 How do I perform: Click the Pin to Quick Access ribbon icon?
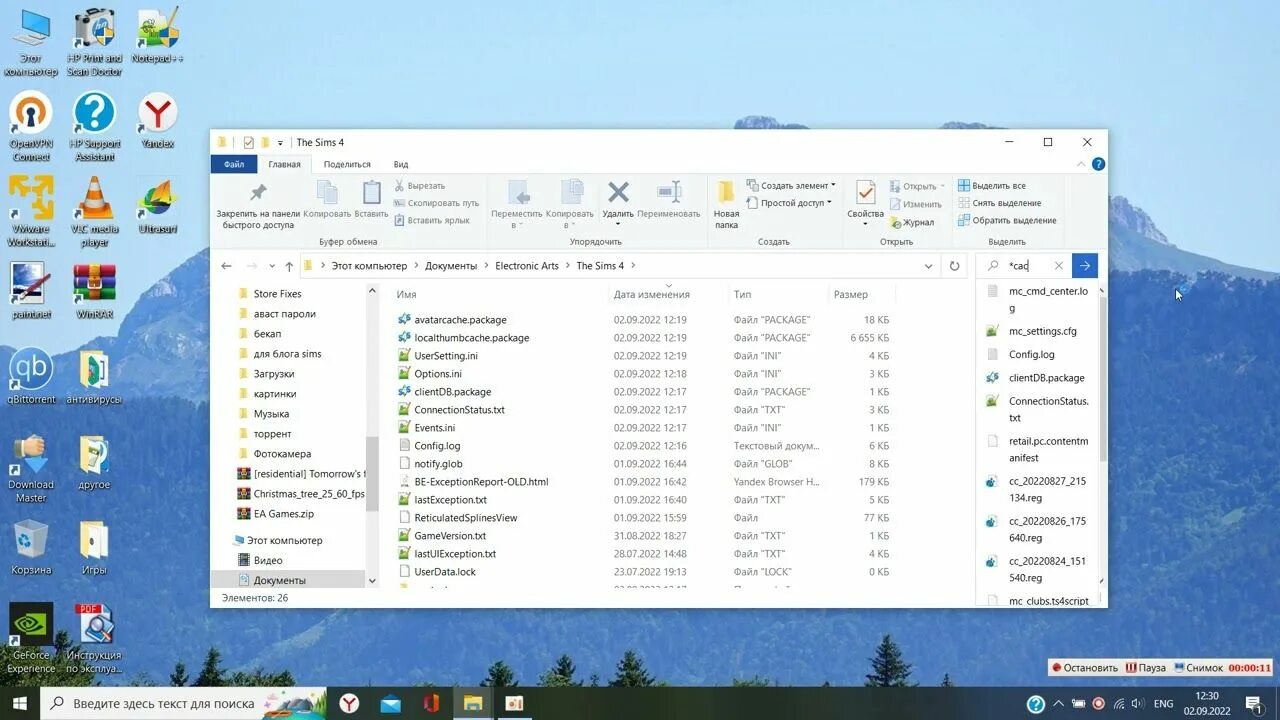coord(258,193)
